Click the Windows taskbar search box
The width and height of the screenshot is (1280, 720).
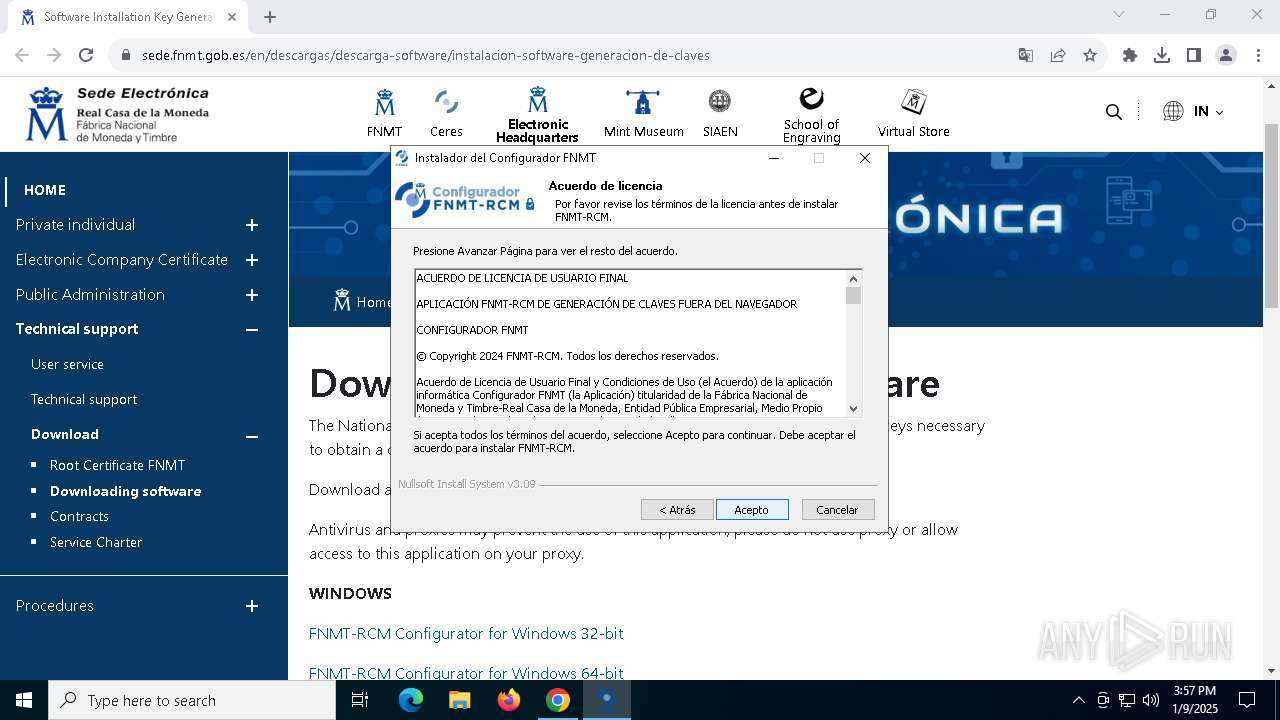(x=192, y=700)
